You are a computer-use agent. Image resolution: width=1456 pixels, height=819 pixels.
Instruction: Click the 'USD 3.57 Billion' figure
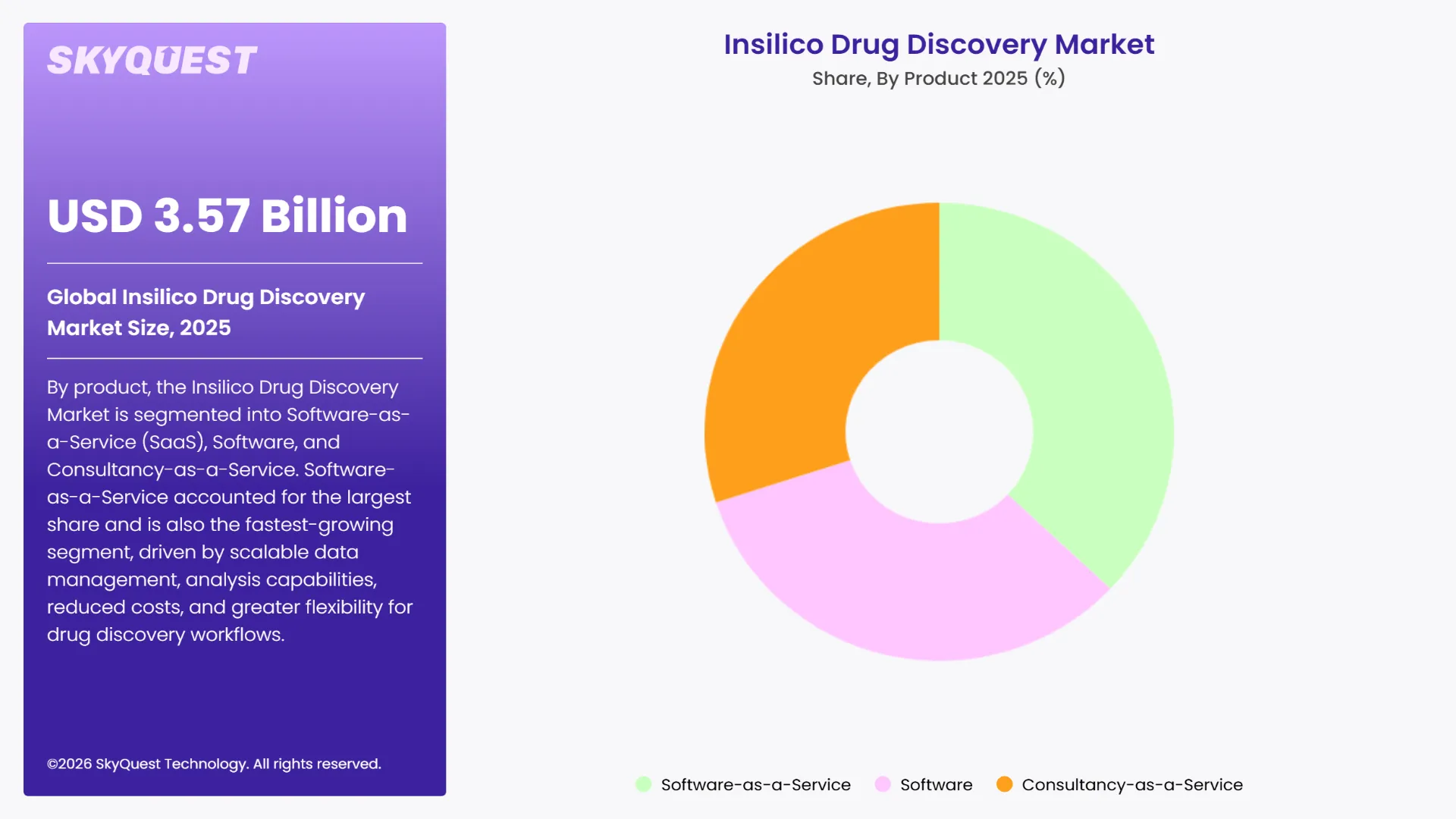click(227, 215)
